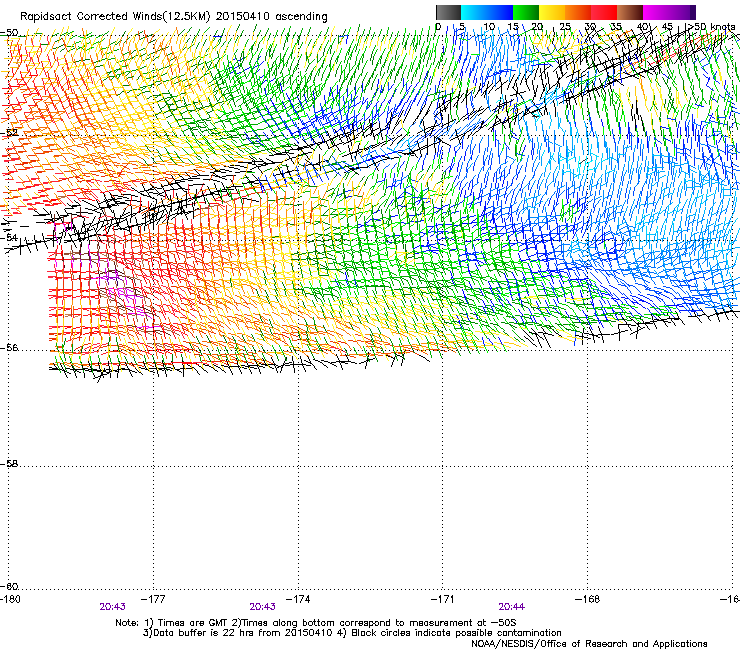Click the -174 longitude axis label
Image resolution: width=740 pixels, height=650 pixels.
click(298, 599)
